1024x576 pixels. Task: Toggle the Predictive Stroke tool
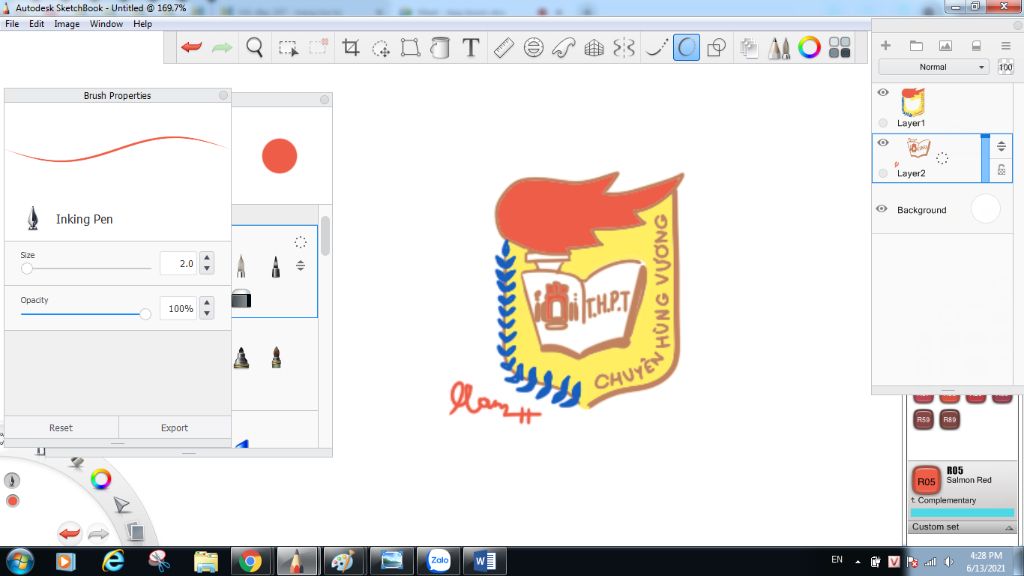click(x=686, y=47)
